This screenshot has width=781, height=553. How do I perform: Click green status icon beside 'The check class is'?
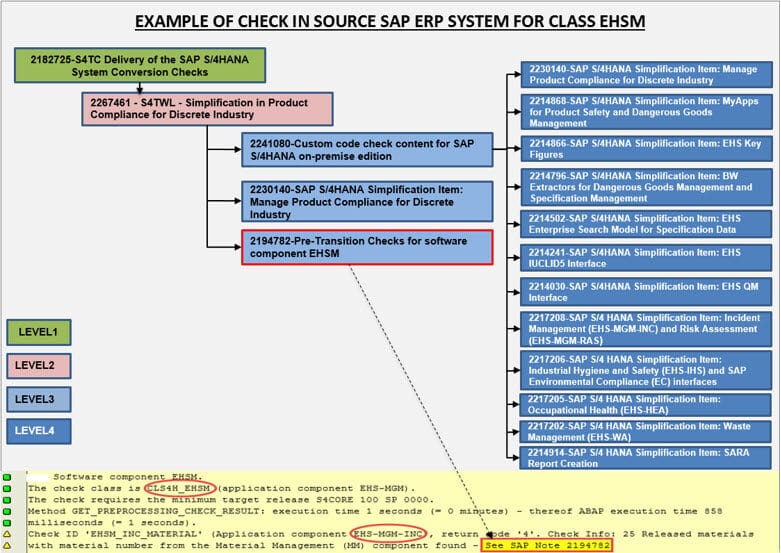tap(7, 489)
